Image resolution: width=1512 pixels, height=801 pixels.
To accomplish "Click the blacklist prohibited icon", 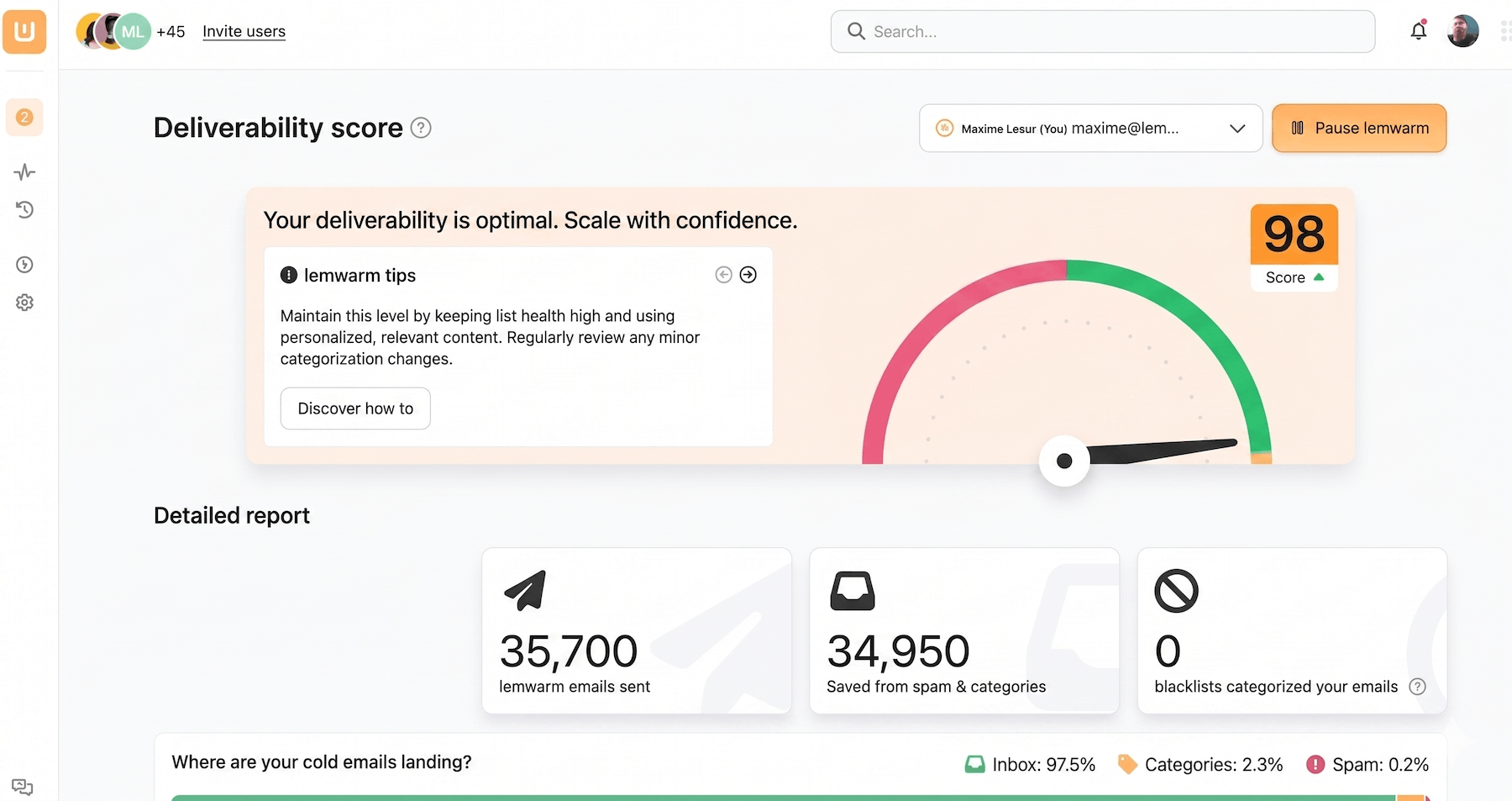I will pos(1176,591).
